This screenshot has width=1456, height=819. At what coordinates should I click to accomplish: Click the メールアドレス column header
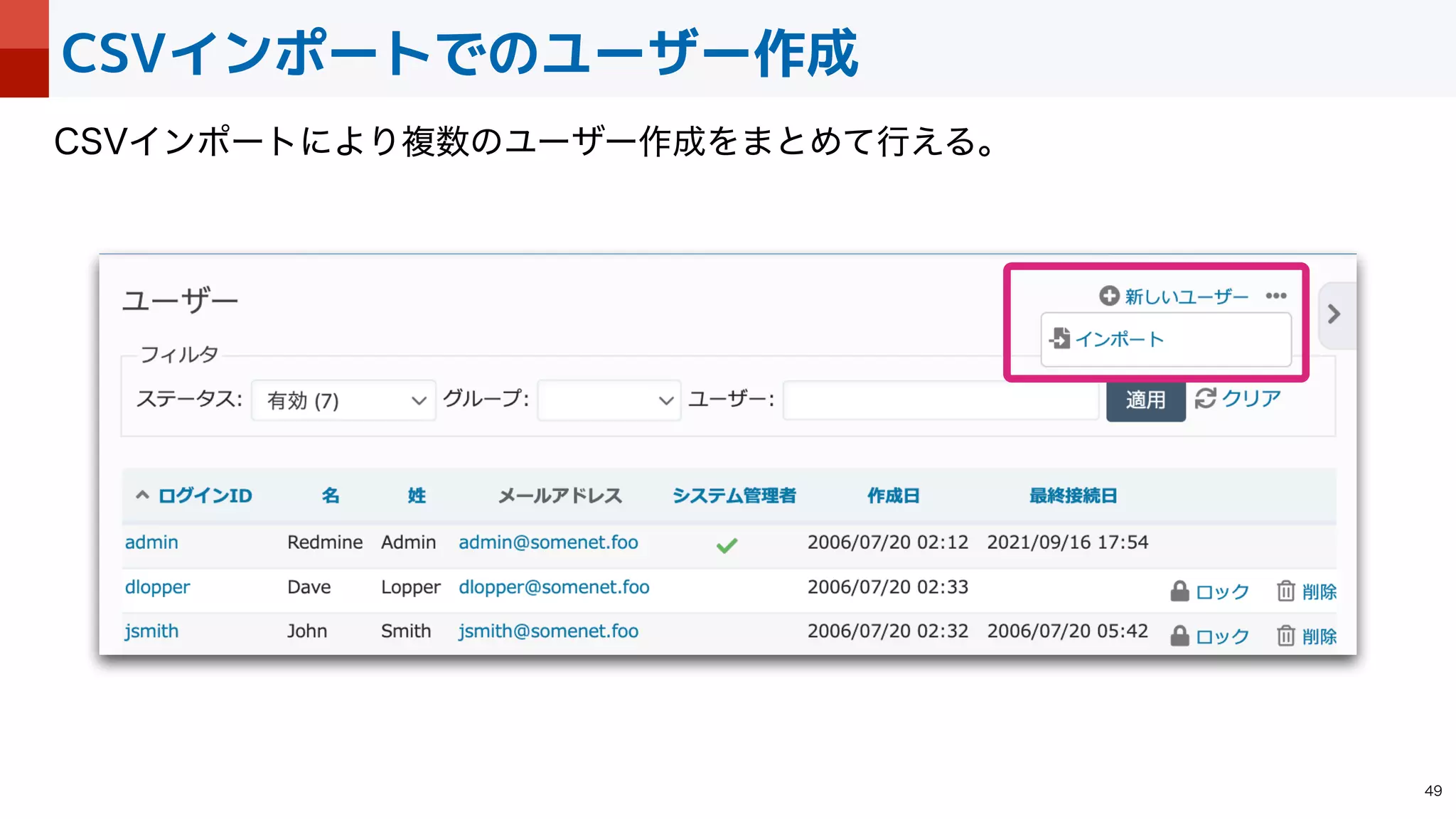point(560,496)
